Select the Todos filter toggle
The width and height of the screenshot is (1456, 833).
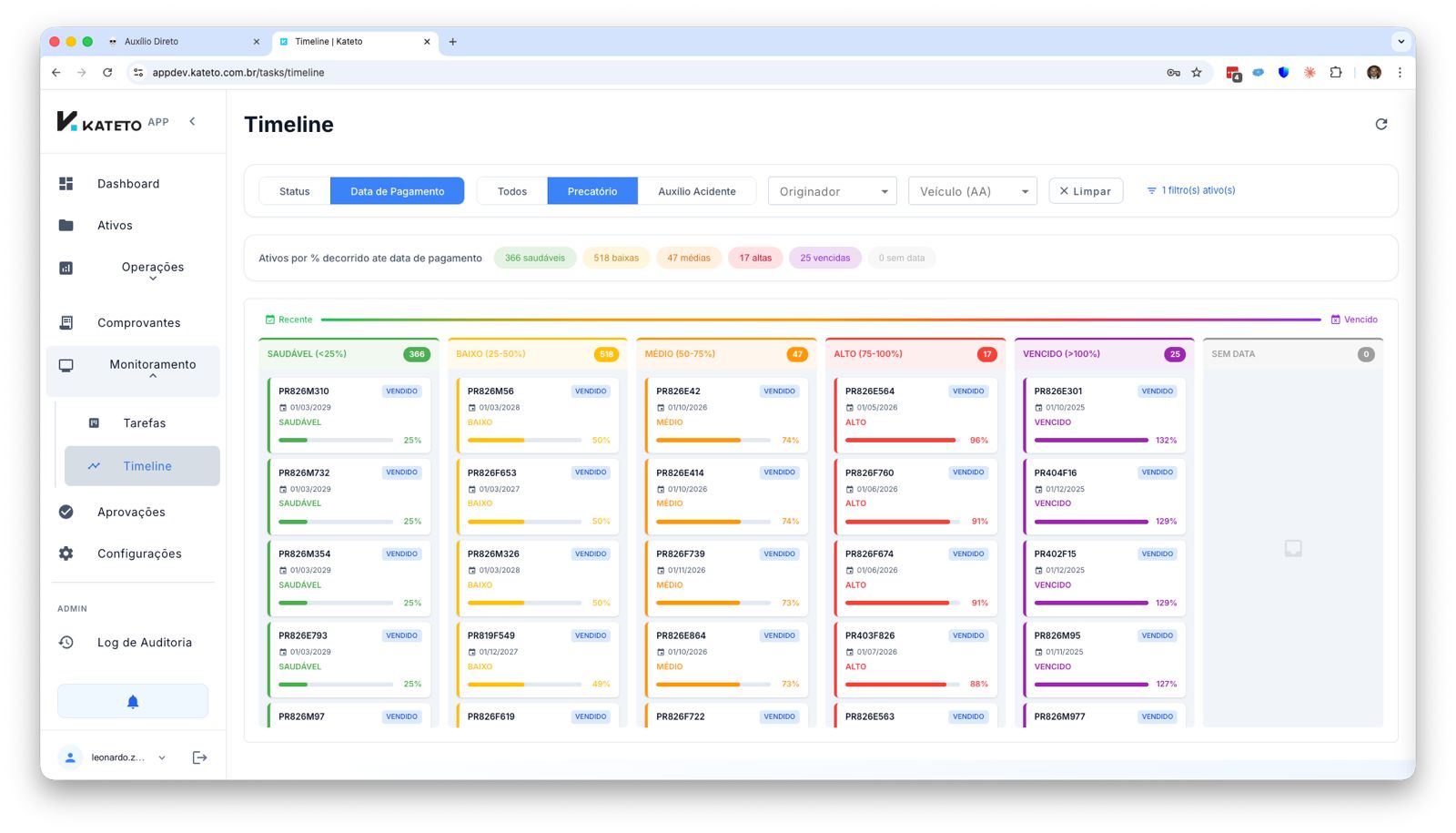pos(511,191)
